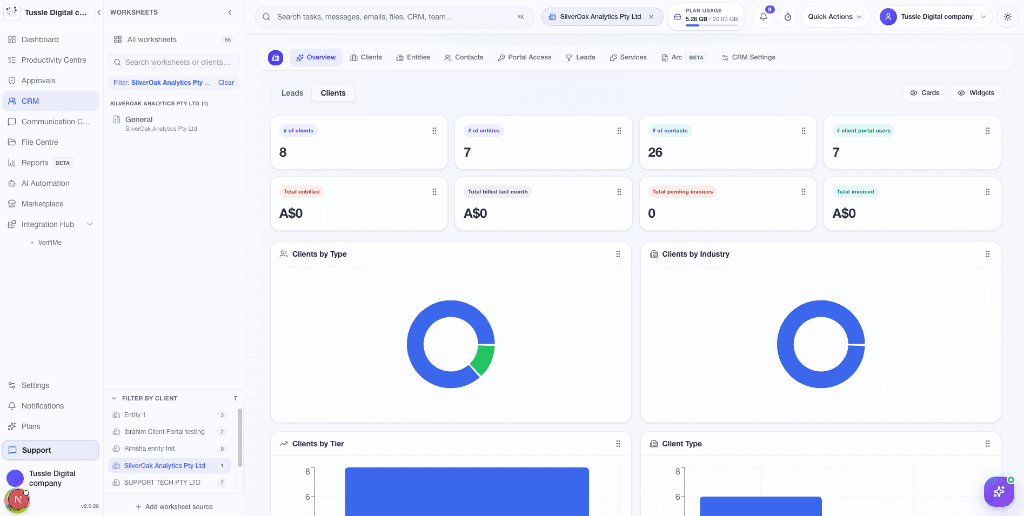Open drag handle on # of entities card

click(x=619, y=131)
